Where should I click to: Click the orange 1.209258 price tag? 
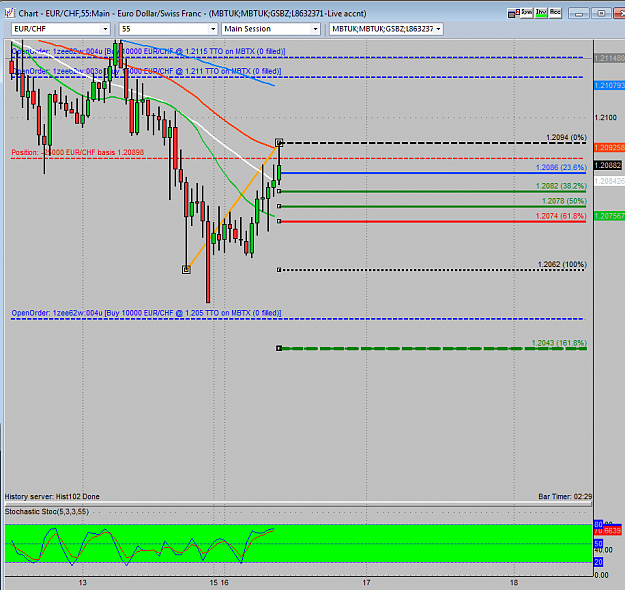(x=609, y=148)
